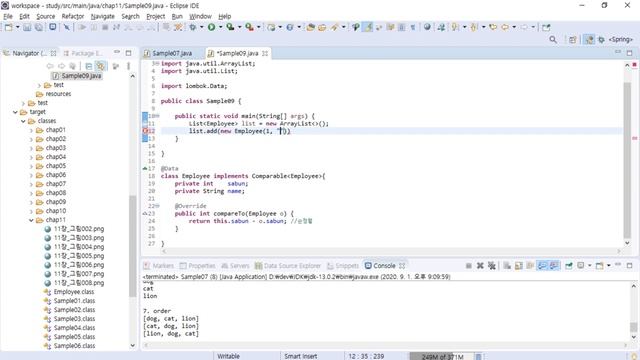Click the Run (green play) toolbar icon
This screenshot has height=360, width=640.
click(211, 27)
